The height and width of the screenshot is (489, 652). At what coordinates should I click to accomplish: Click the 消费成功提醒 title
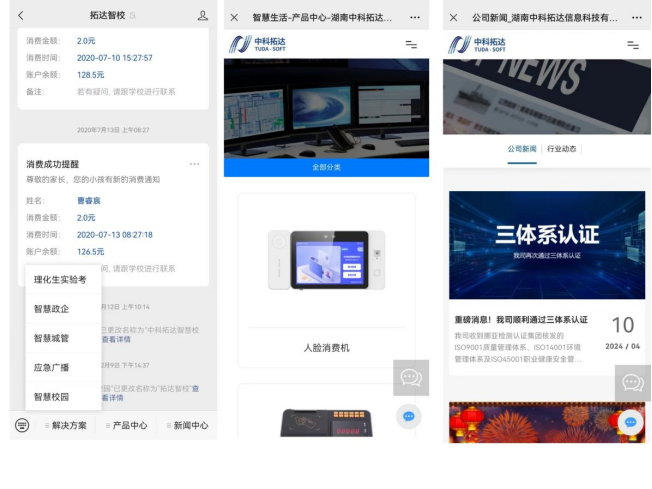pos(52,164)
